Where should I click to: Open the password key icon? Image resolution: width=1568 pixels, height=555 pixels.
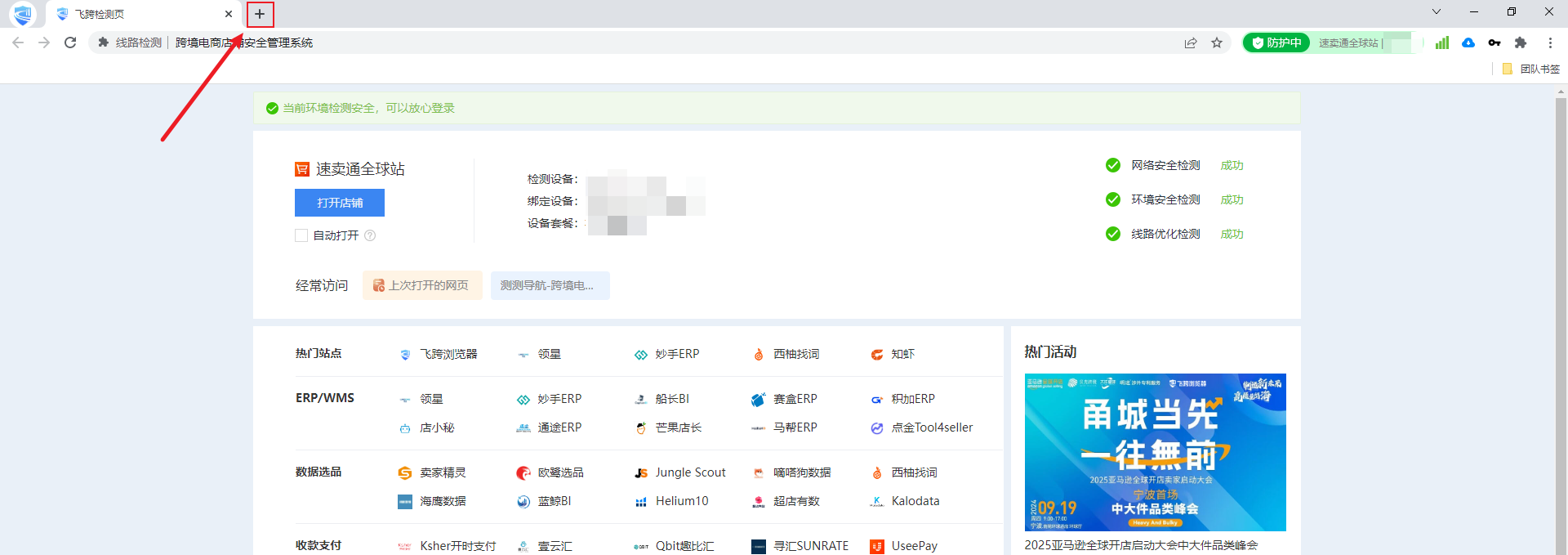pos(1494,43)
